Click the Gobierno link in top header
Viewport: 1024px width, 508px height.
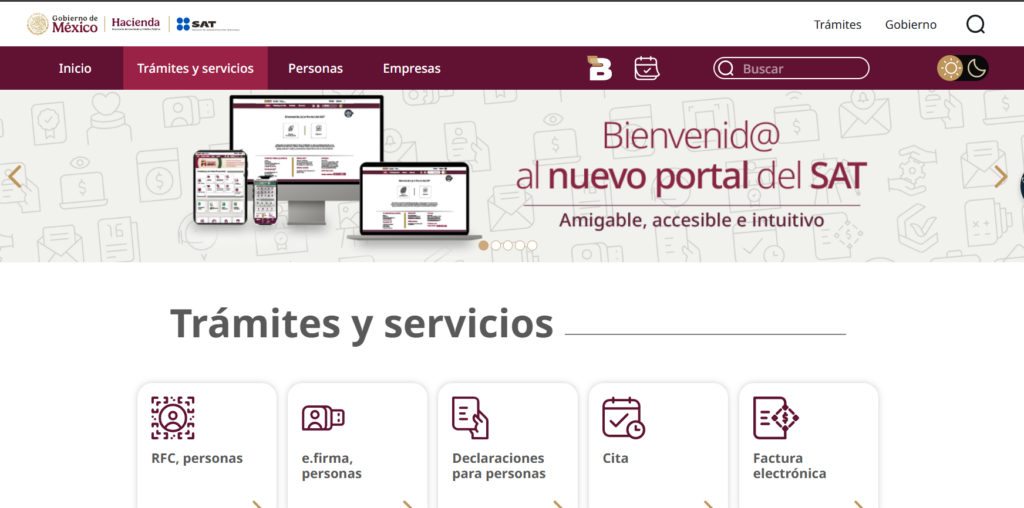click(910, 25)
